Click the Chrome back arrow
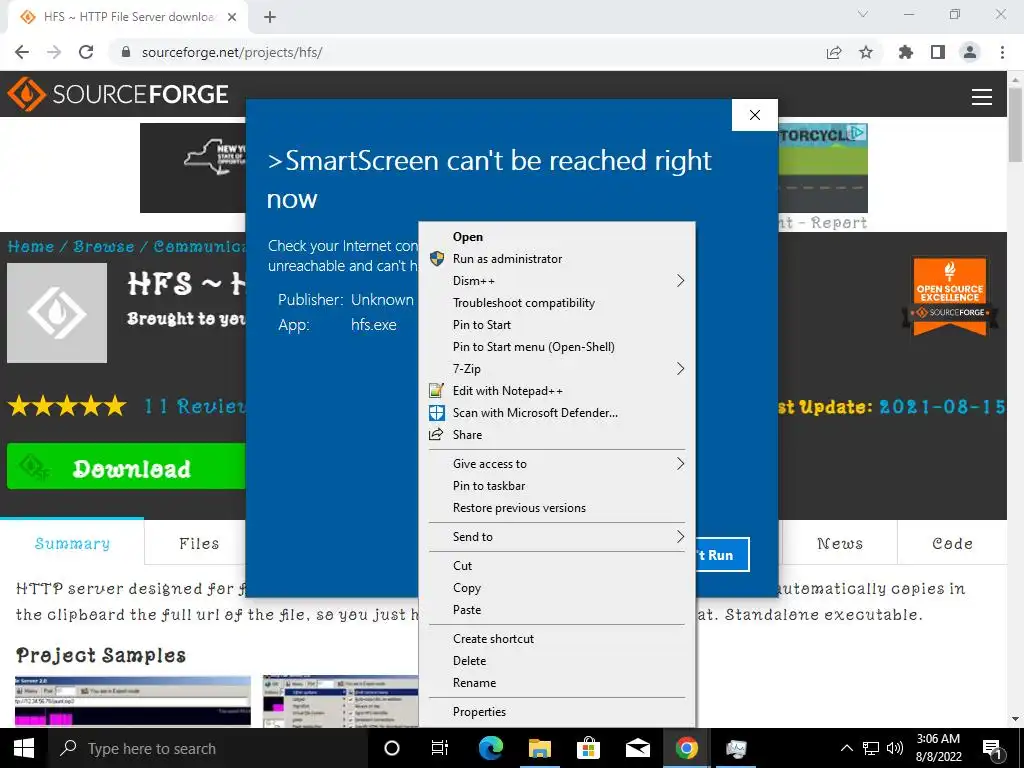The width and height of the screenshot is (1024, 768). 22,52
